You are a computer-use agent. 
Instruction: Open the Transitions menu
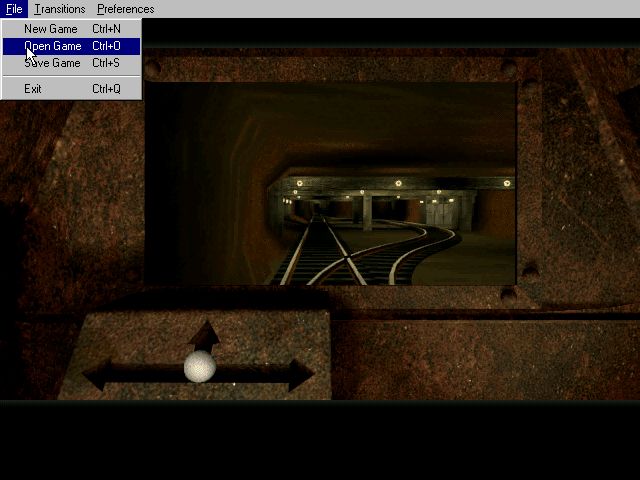click(60, 9)
